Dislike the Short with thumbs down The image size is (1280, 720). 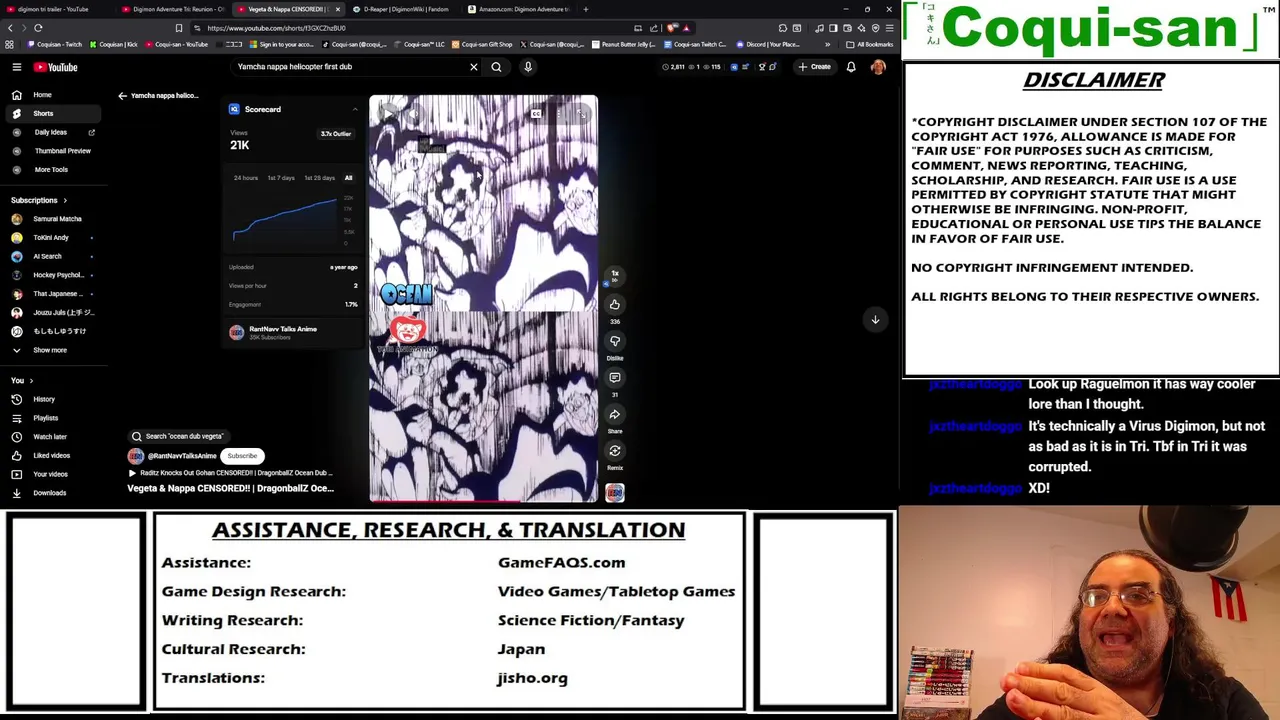pos(615,341)
